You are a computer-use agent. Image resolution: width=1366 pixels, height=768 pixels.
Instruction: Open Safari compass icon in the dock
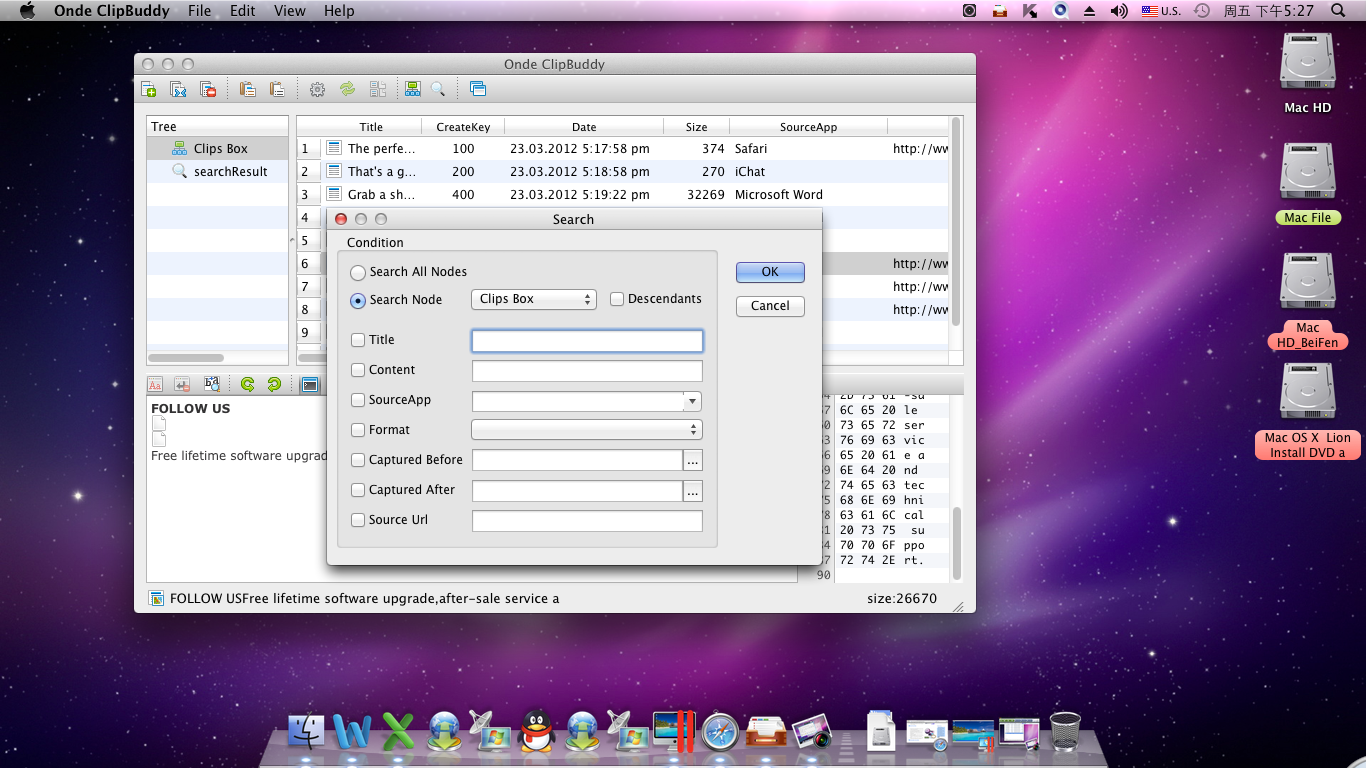720,732
